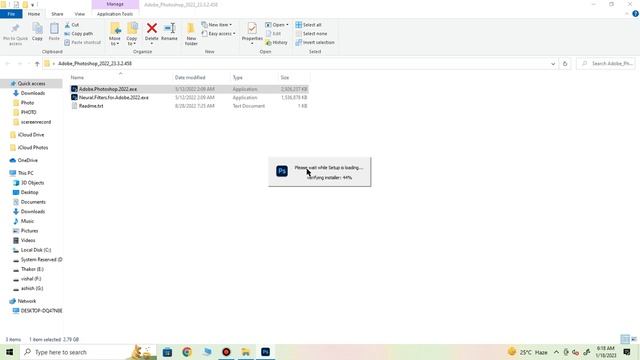Open the Easy access dropdown
Screen dimensions: 640x360
(218, 33)
